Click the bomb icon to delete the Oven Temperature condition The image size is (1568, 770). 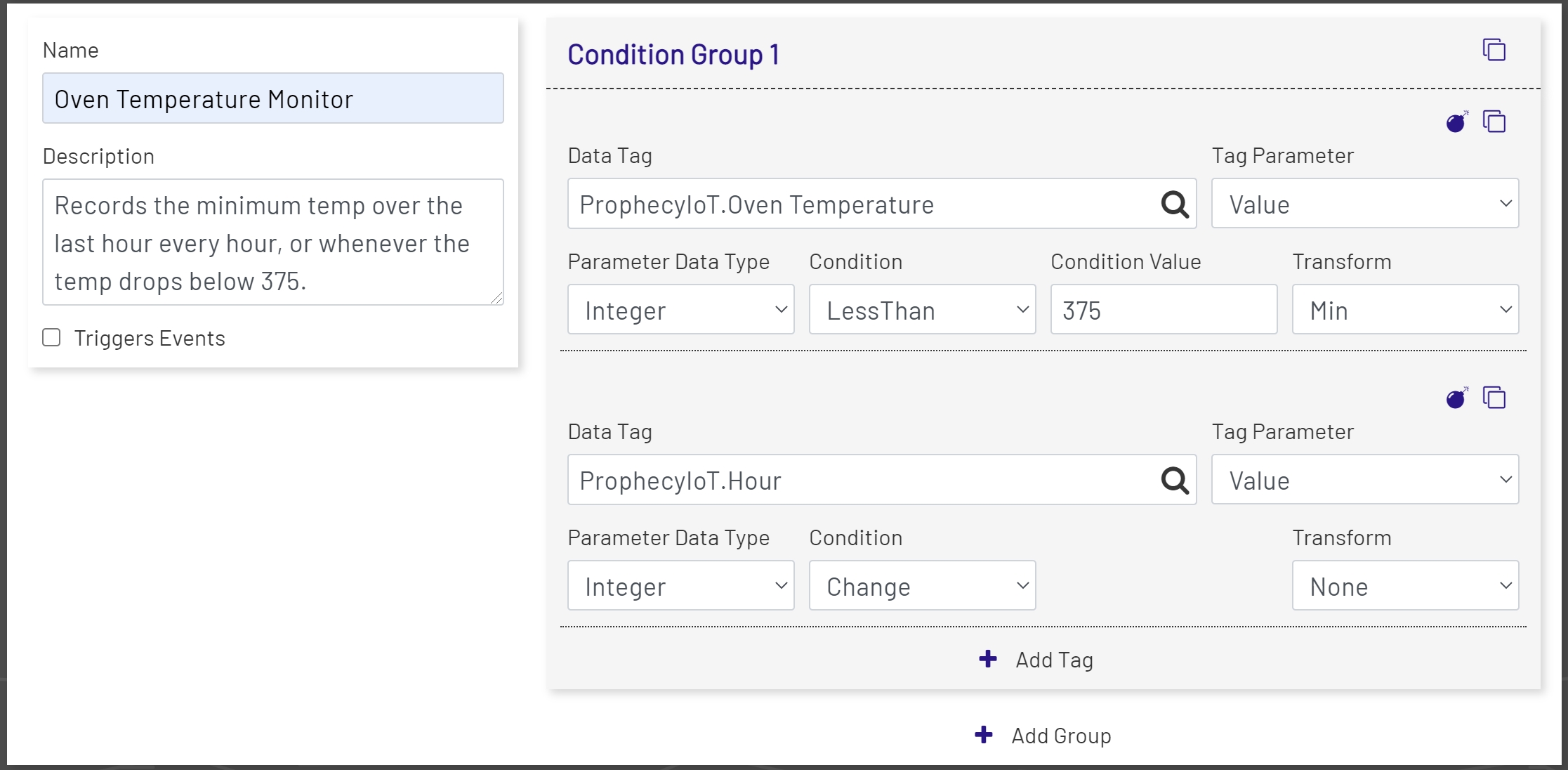click(1456, 122)
